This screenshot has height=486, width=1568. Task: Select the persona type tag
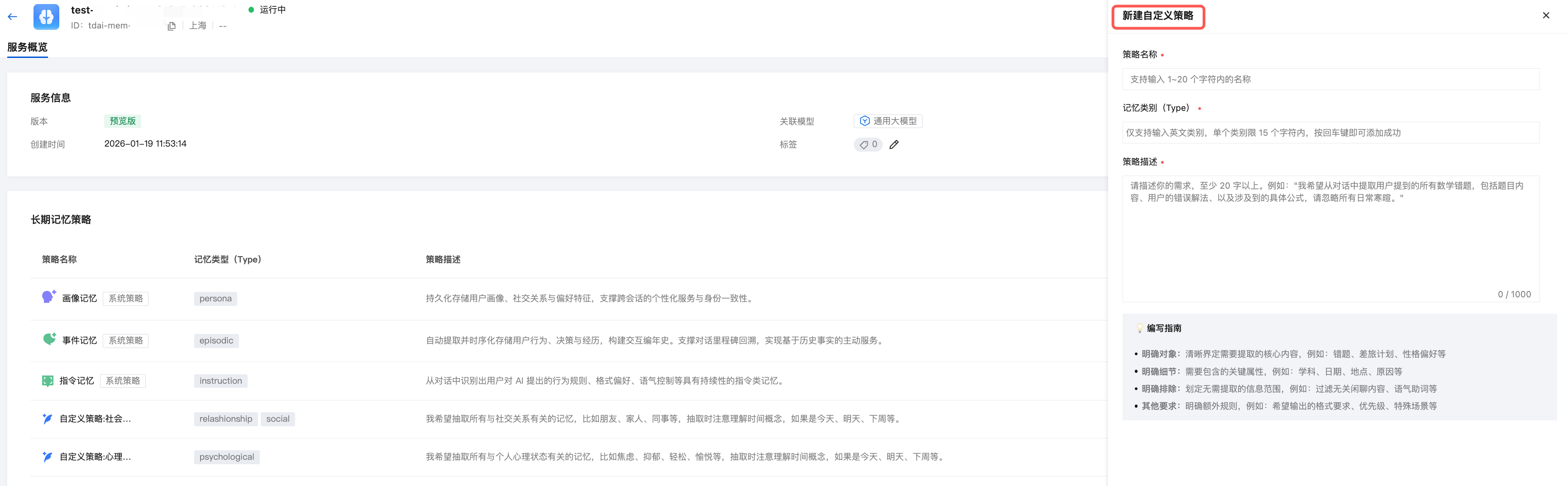click(x=215, y=299)
